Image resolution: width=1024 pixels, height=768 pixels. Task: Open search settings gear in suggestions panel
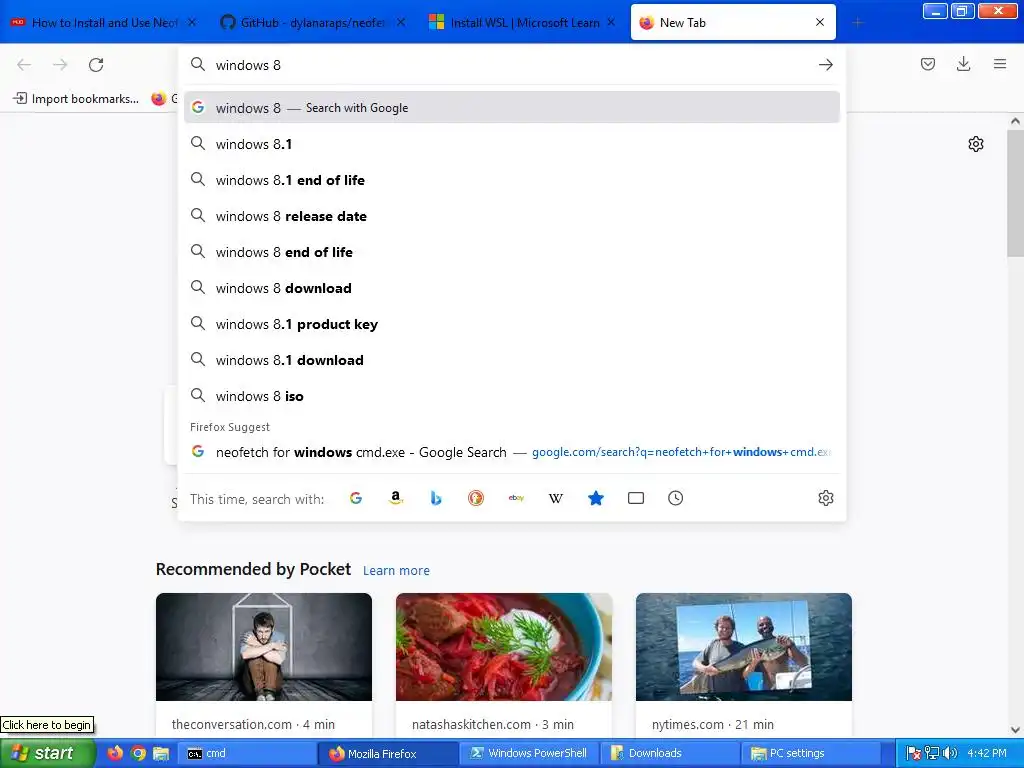coord(825,498)
